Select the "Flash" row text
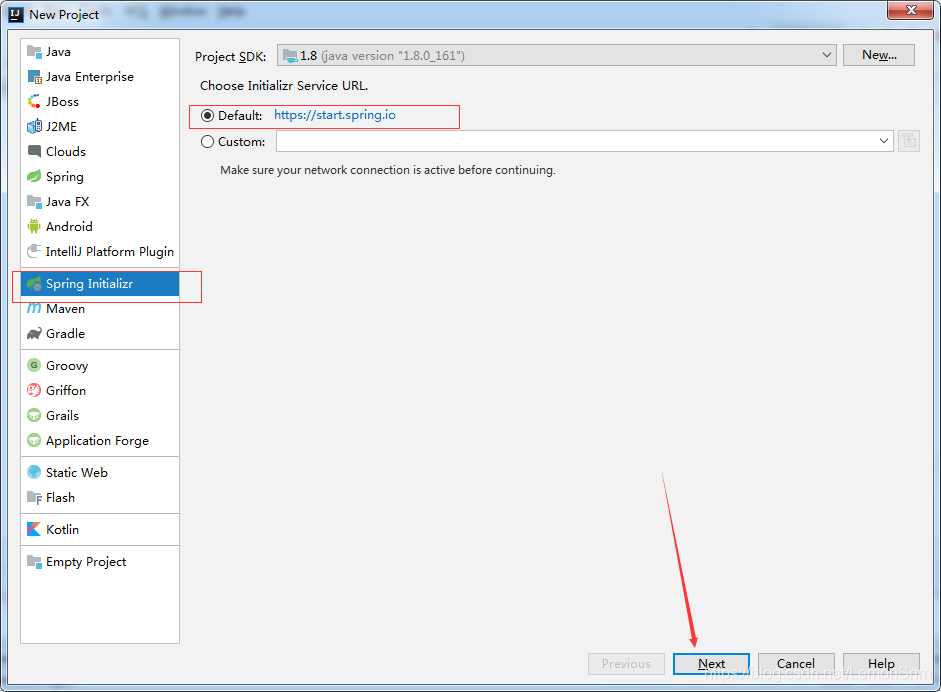The image size is (941, 692). click(x=61, y=498)
